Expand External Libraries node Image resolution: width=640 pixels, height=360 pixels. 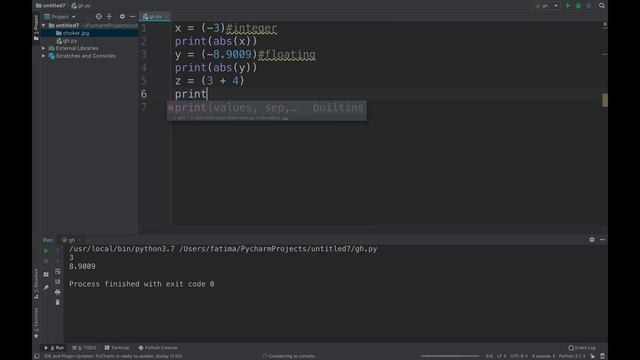point(44,48)
